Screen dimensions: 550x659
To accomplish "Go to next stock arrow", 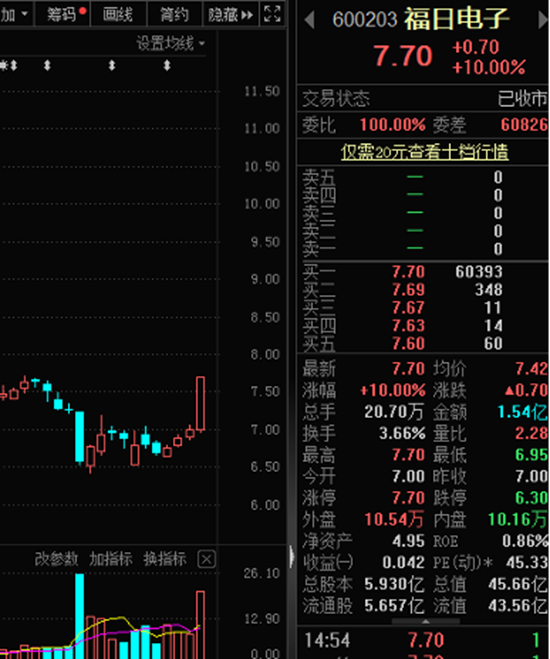I will coord(543,19).
